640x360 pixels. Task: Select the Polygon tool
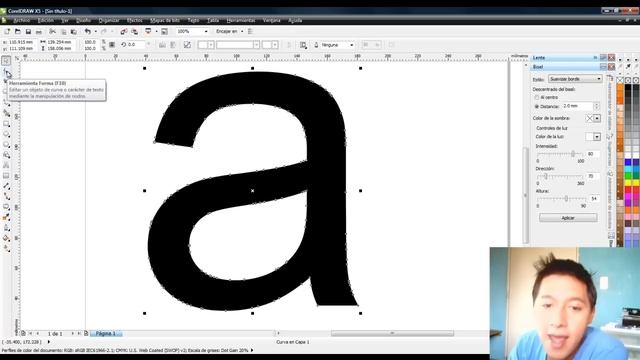tap(6, 144)
